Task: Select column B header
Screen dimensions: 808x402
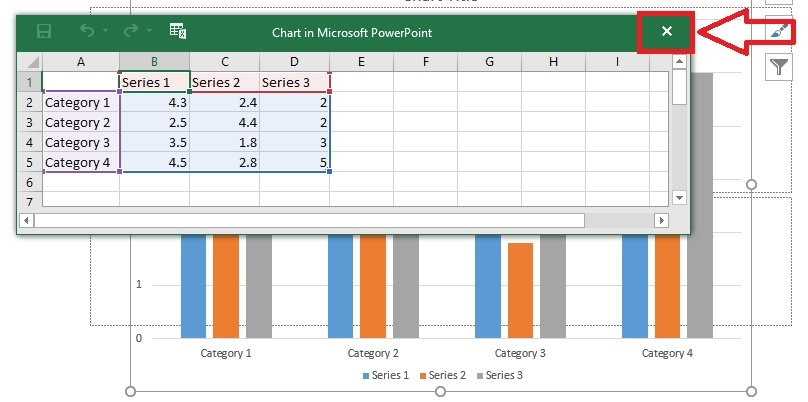Action: [x=154, y=63]
